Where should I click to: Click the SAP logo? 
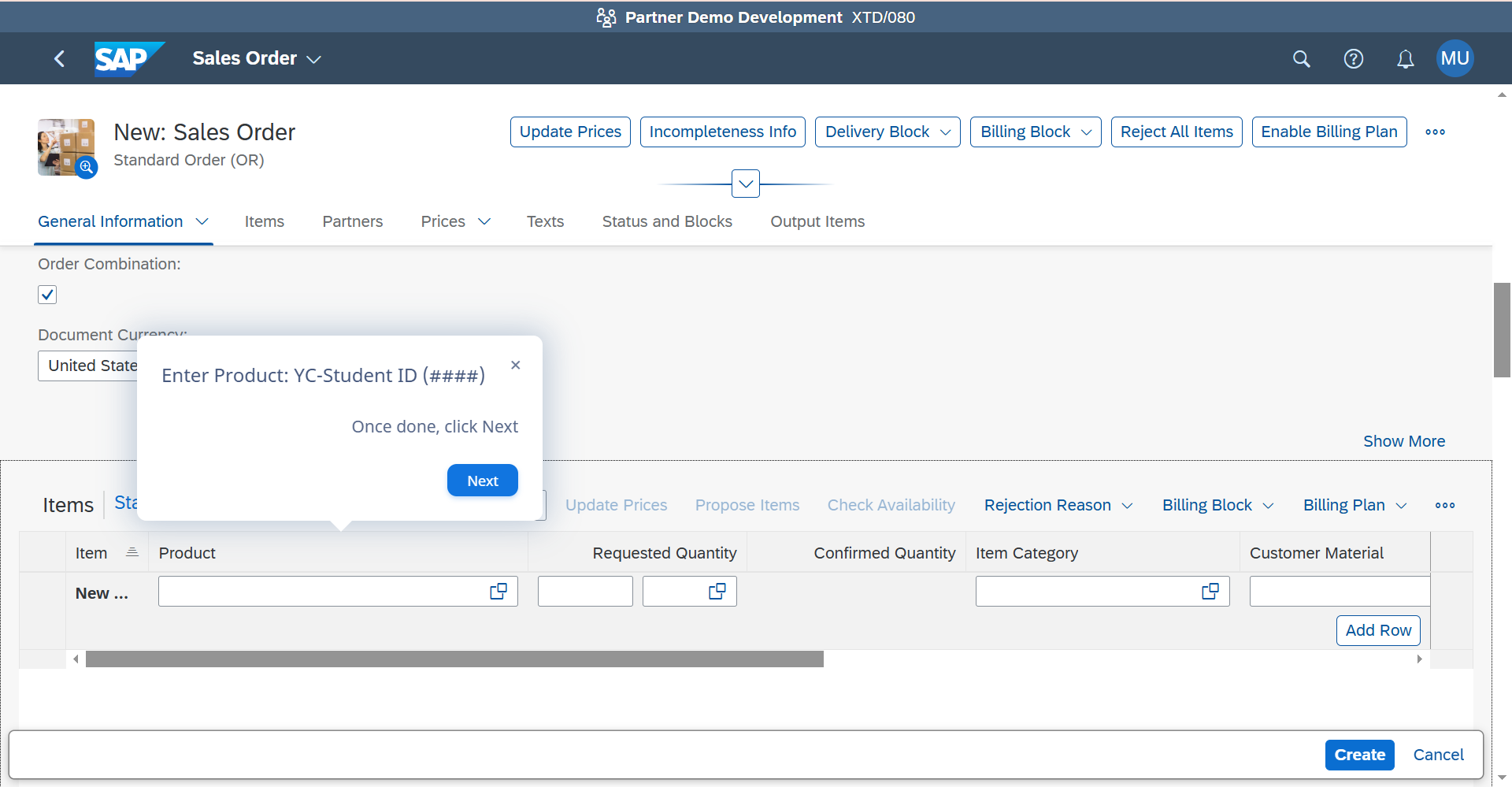[129, 58]
